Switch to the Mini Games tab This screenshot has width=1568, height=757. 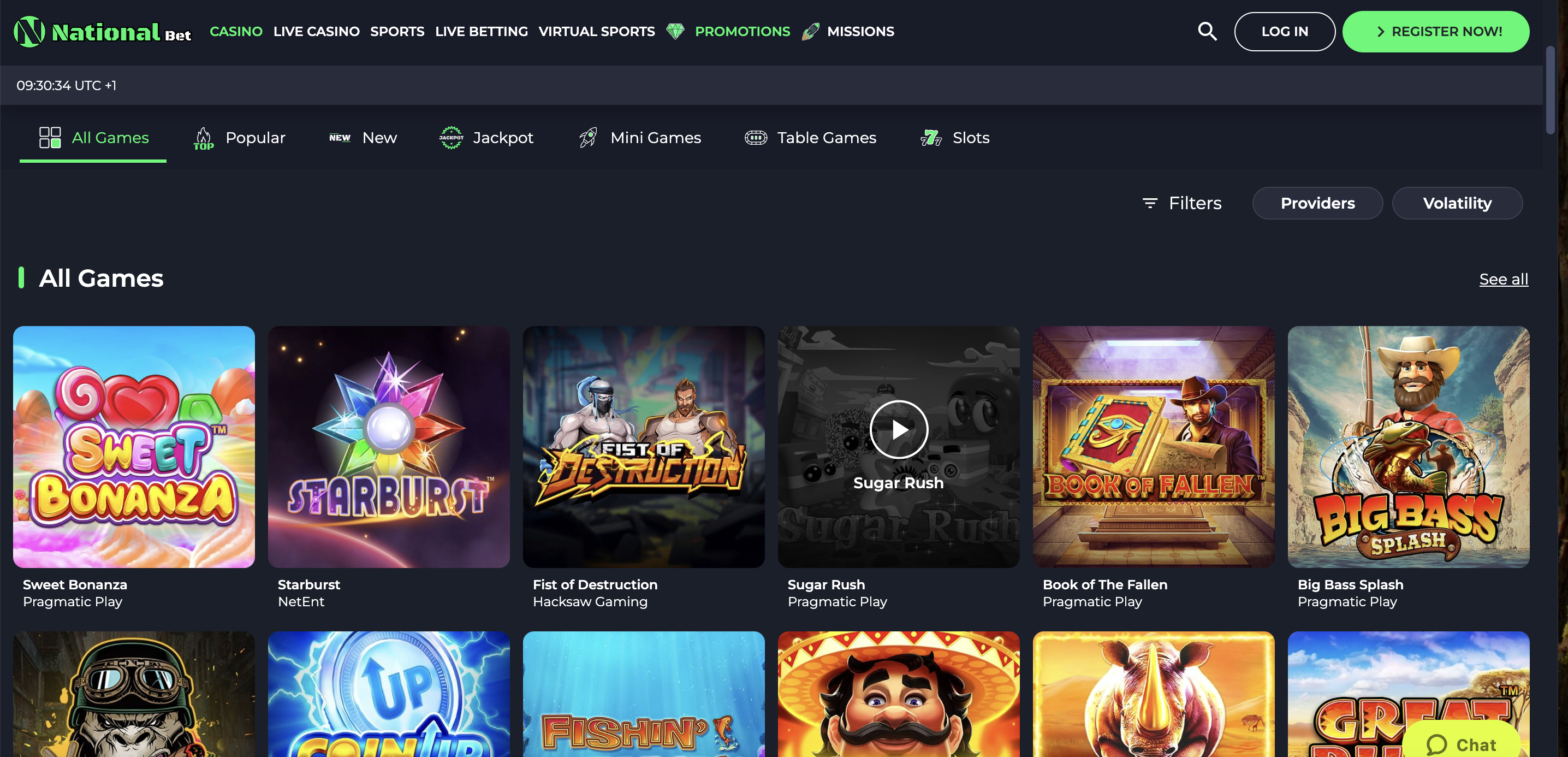(x=639, y=138)
